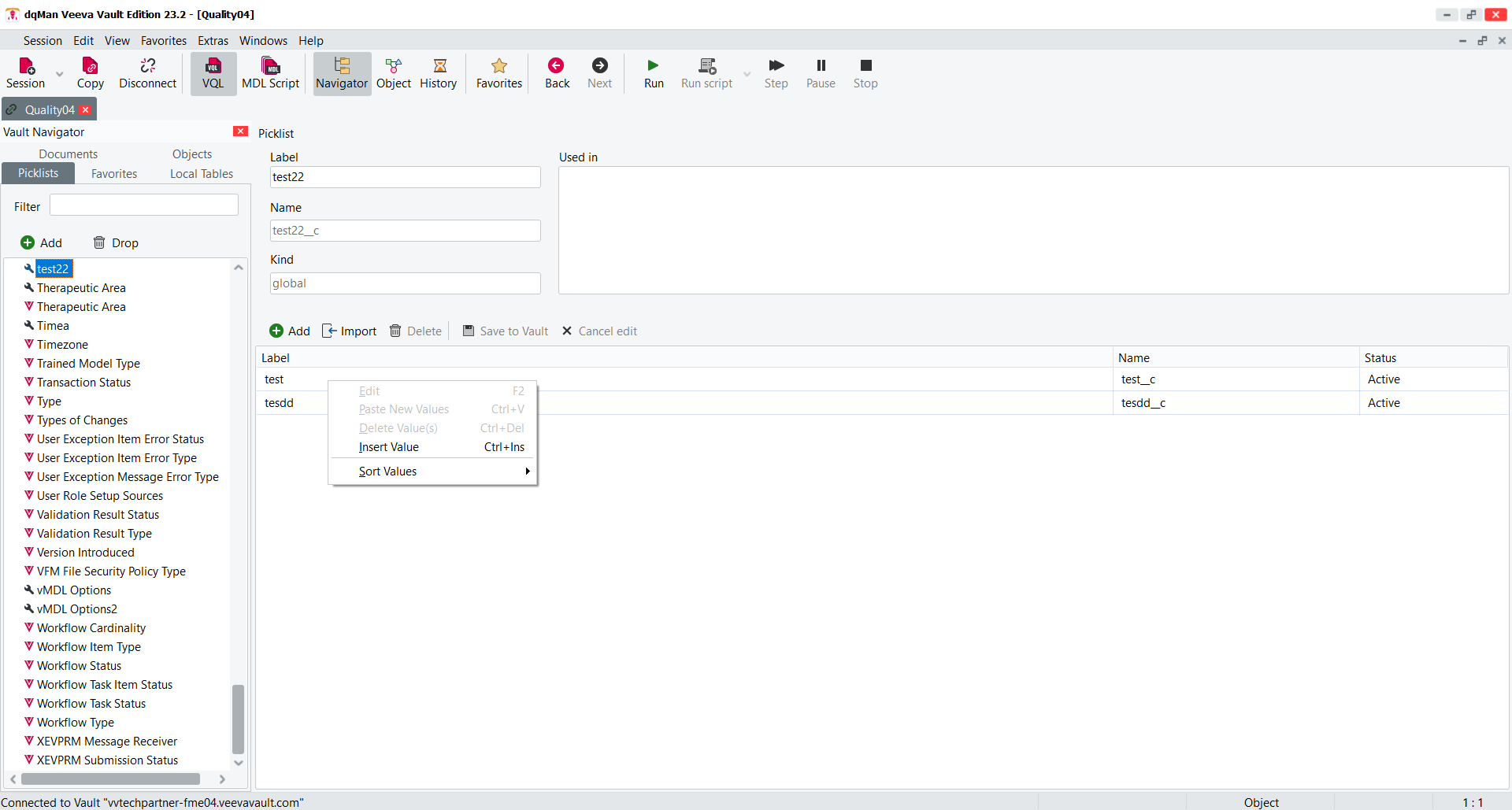Select the test_c name cell
Image resolution: width=1512 pixels, height=810 pixels.
(x=1235, y=379)
